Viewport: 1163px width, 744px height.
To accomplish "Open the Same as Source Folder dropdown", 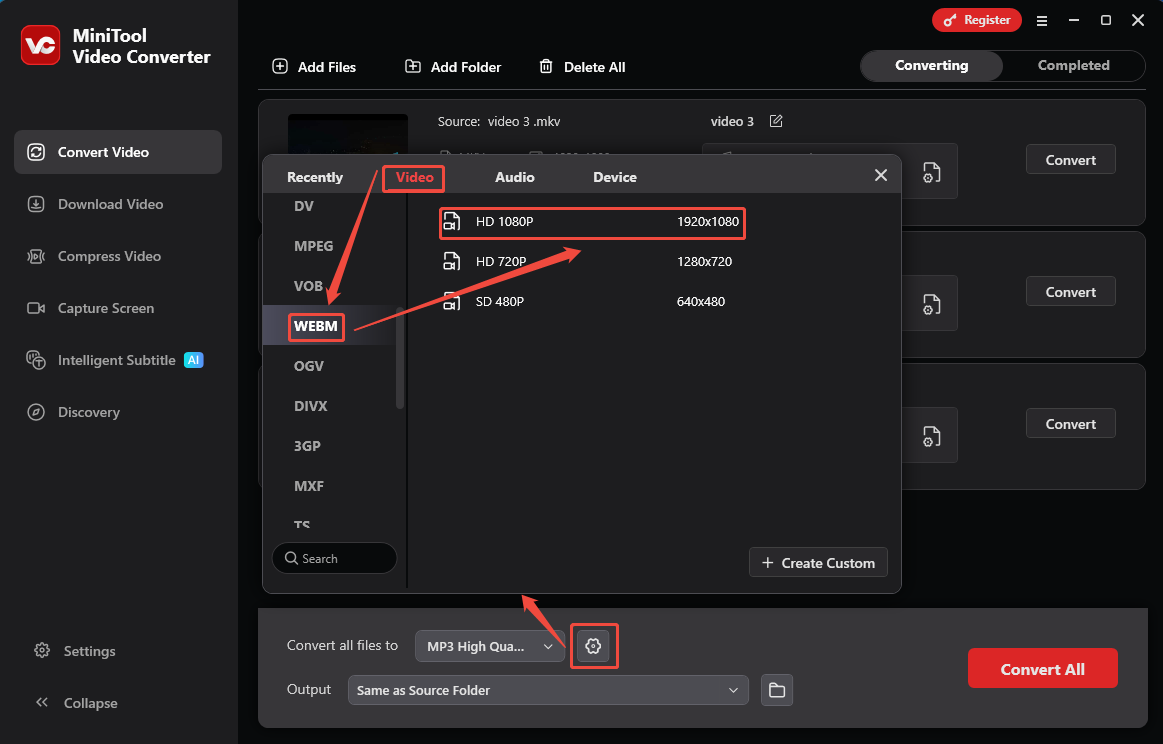I will pos(548,690).
